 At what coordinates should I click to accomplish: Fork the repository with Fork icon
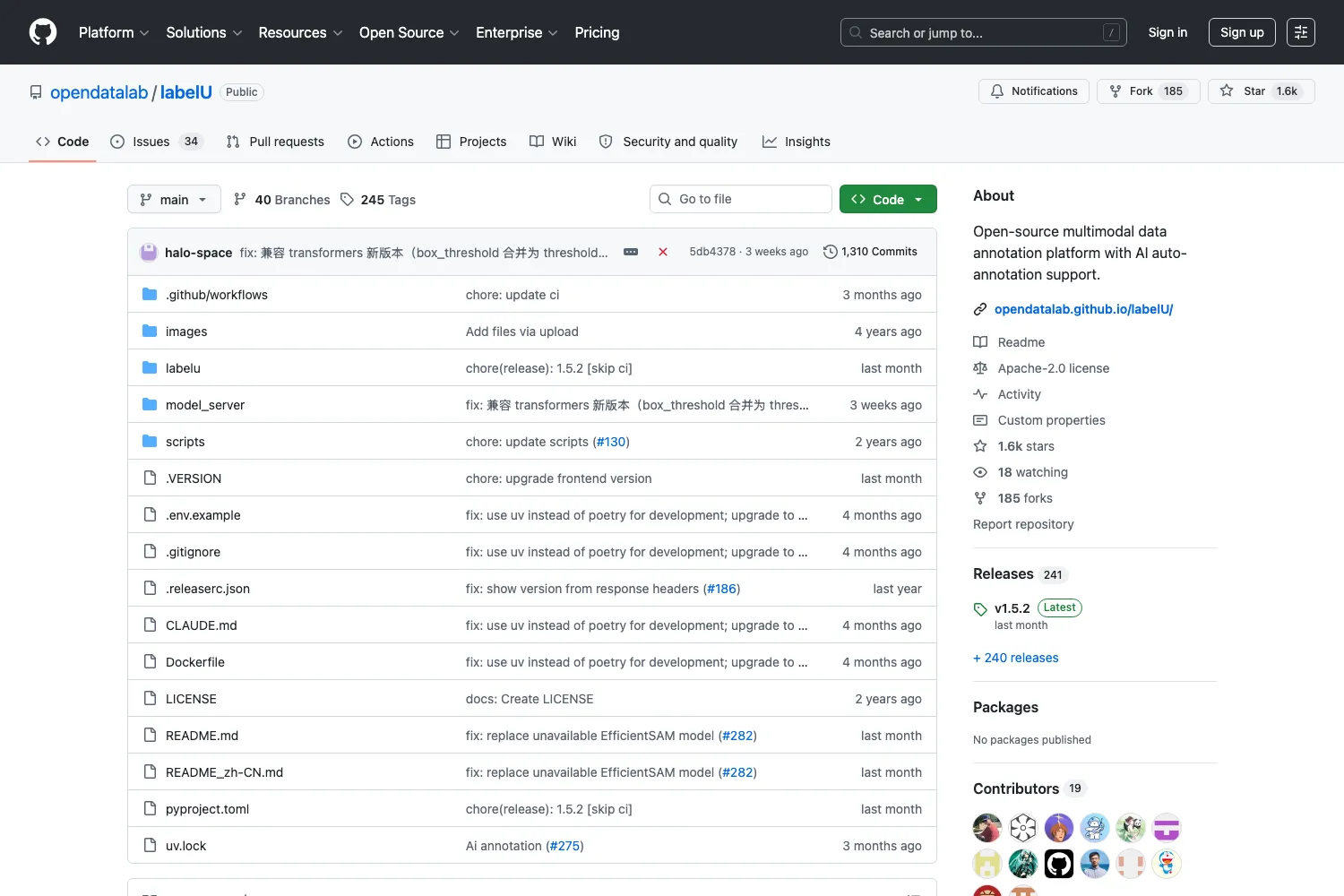point(1148,91)
